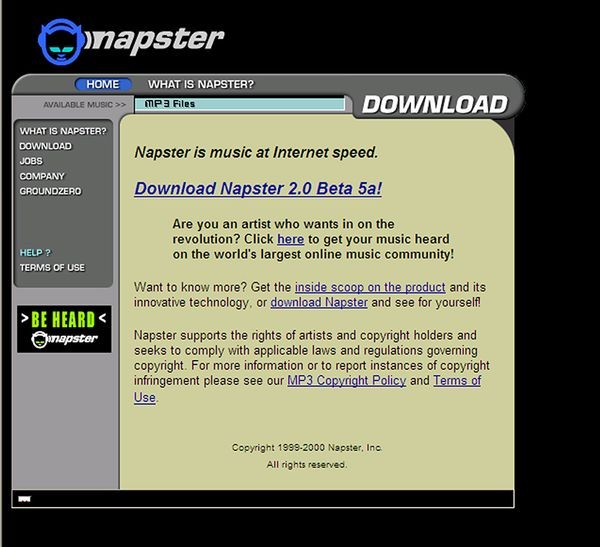Select DOWNLOAD in the sidebar menu
The image size is (600, 547).
point(46,146)
